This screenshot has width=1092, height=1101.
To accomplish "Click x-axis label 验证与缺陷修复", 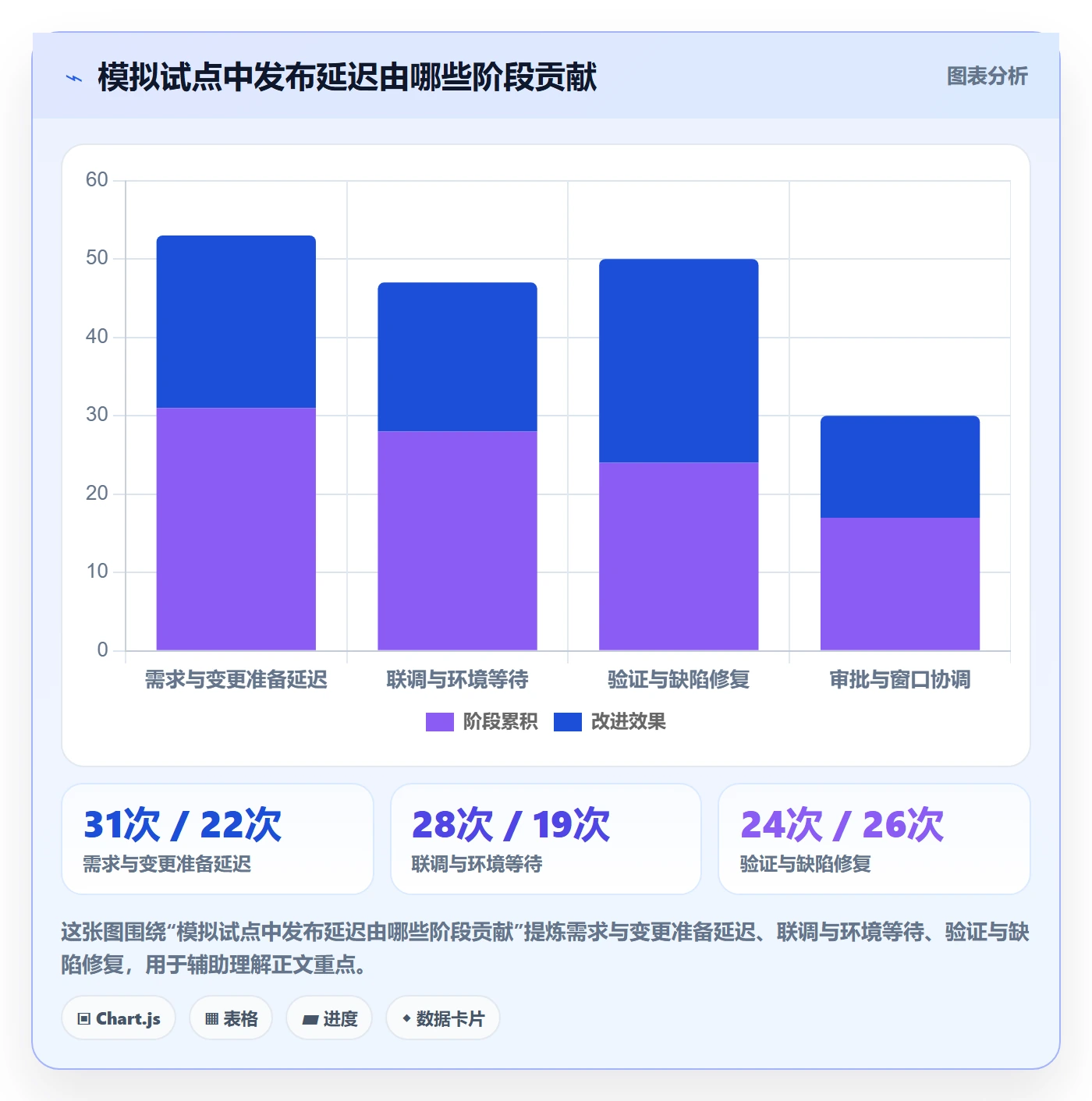I will coord(679,680).
